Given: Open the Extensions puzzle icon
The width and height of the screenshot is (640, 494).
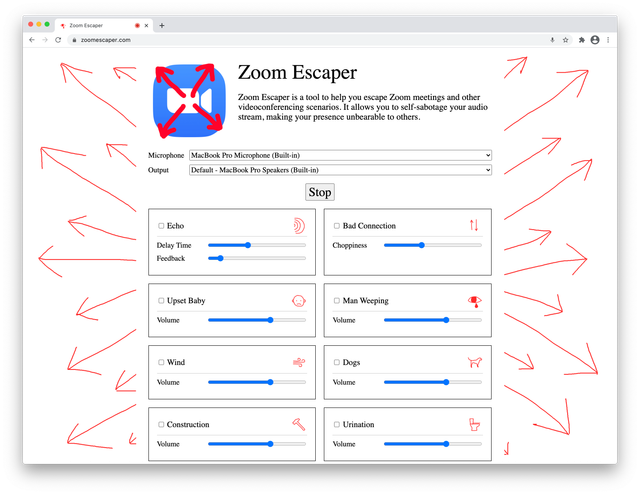Looking at the screenshot, I should (582, 40).
